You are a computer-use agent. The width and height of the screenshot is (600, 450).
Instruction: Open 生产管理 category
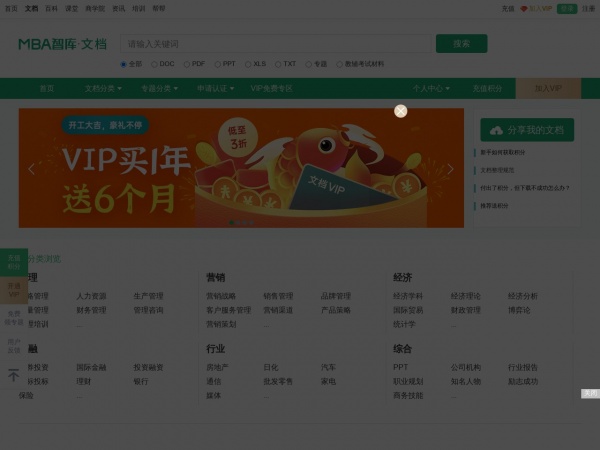coord(148,296)
